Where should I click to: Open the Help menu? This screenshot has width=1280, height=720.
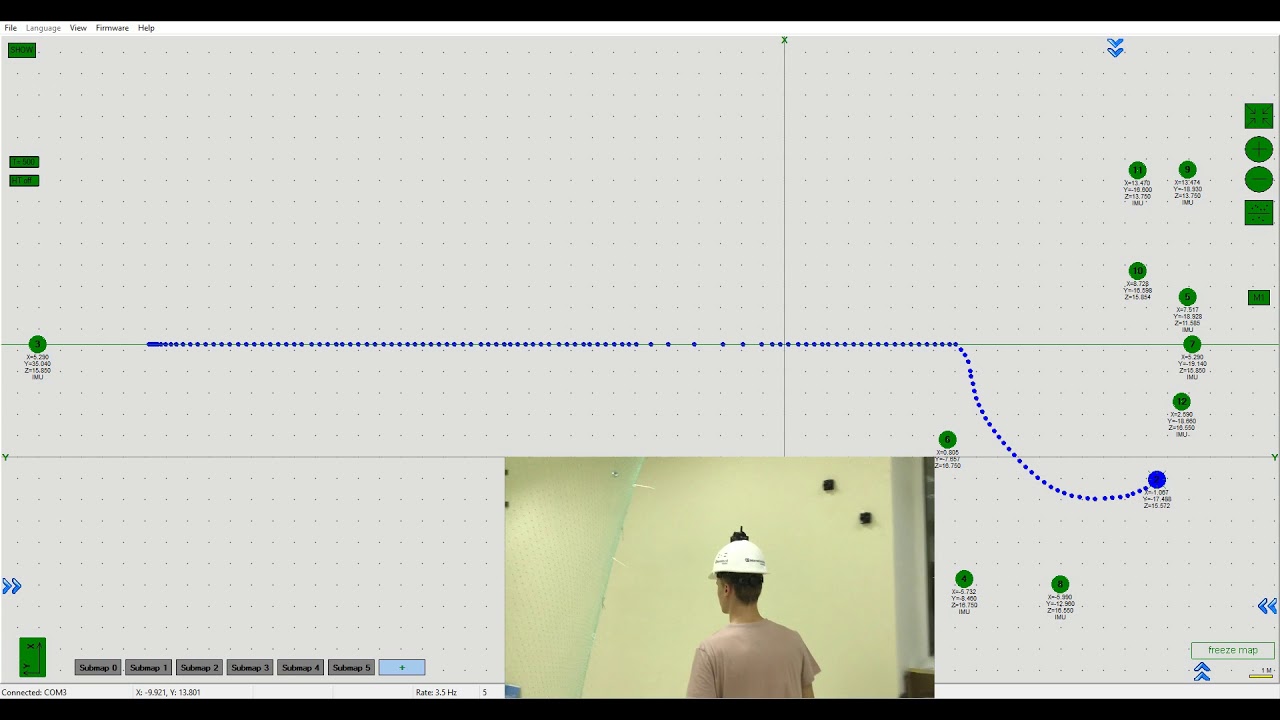click(x=146, y=28)
